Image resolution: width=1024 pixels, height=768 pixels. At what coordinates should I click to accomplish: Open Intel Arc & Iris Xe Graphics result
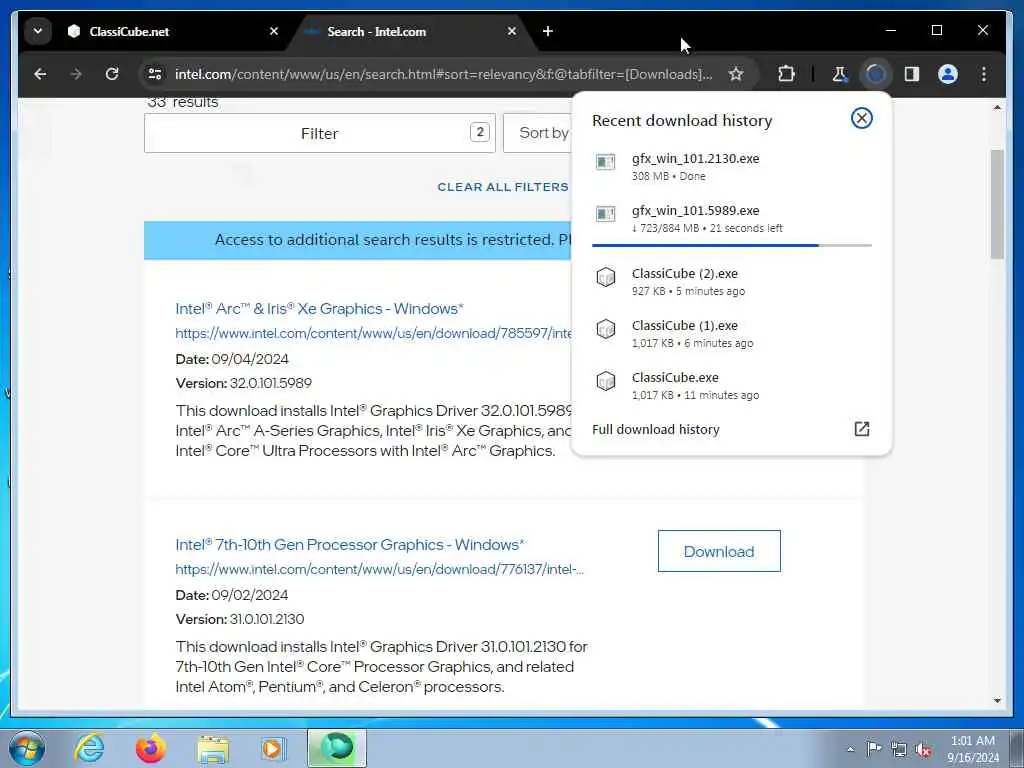[319, 309]
